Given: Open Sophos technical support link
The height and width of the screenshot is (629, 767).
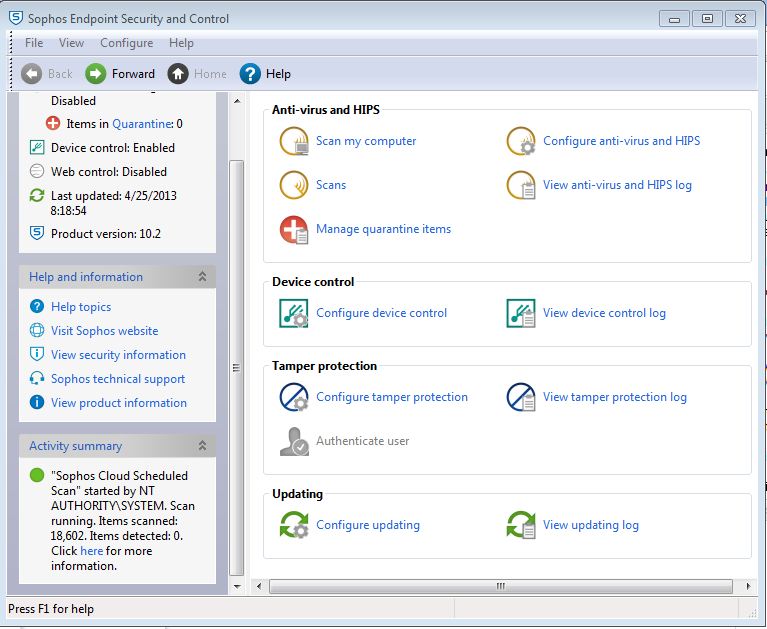Looking at the screenshot, I should [x=118, y=379].
